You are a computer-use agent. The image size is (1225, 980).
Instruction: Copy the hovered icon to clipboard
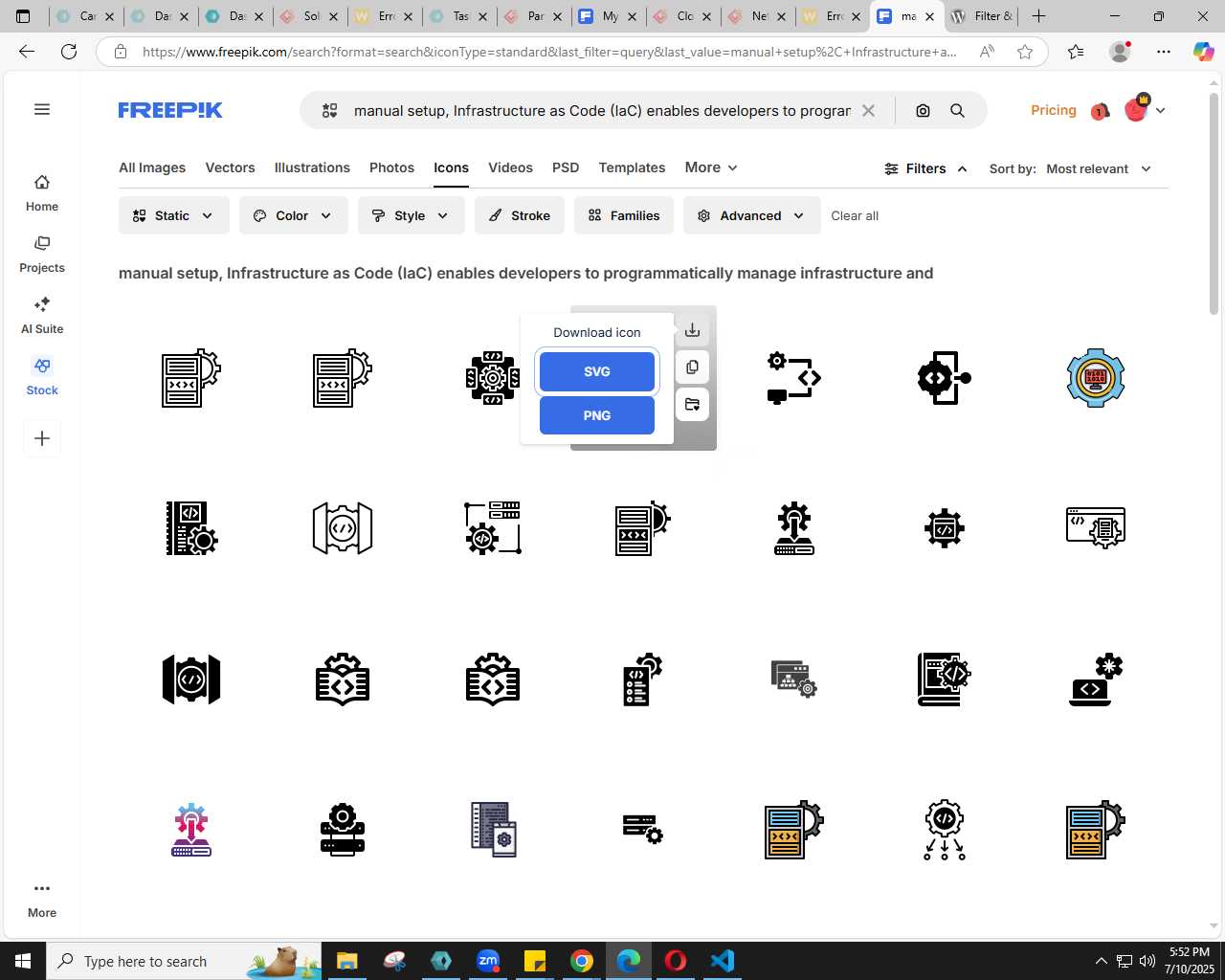(692, 367)
